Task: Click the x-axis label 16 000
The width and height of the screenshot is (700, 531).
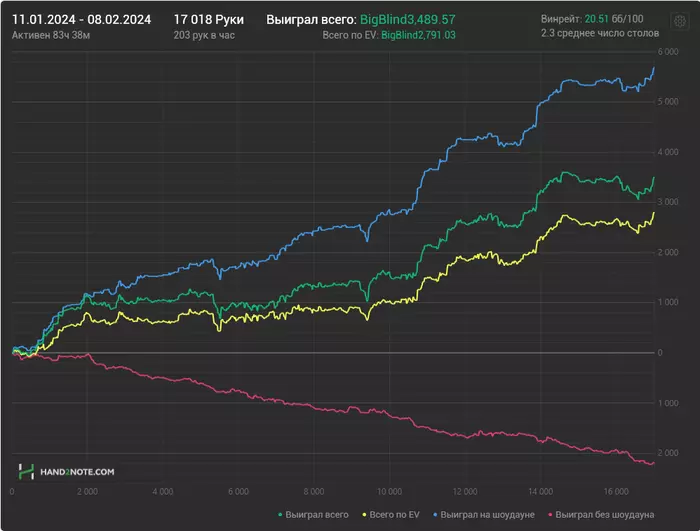Action: pyautogui.click(x=616, y=492)
